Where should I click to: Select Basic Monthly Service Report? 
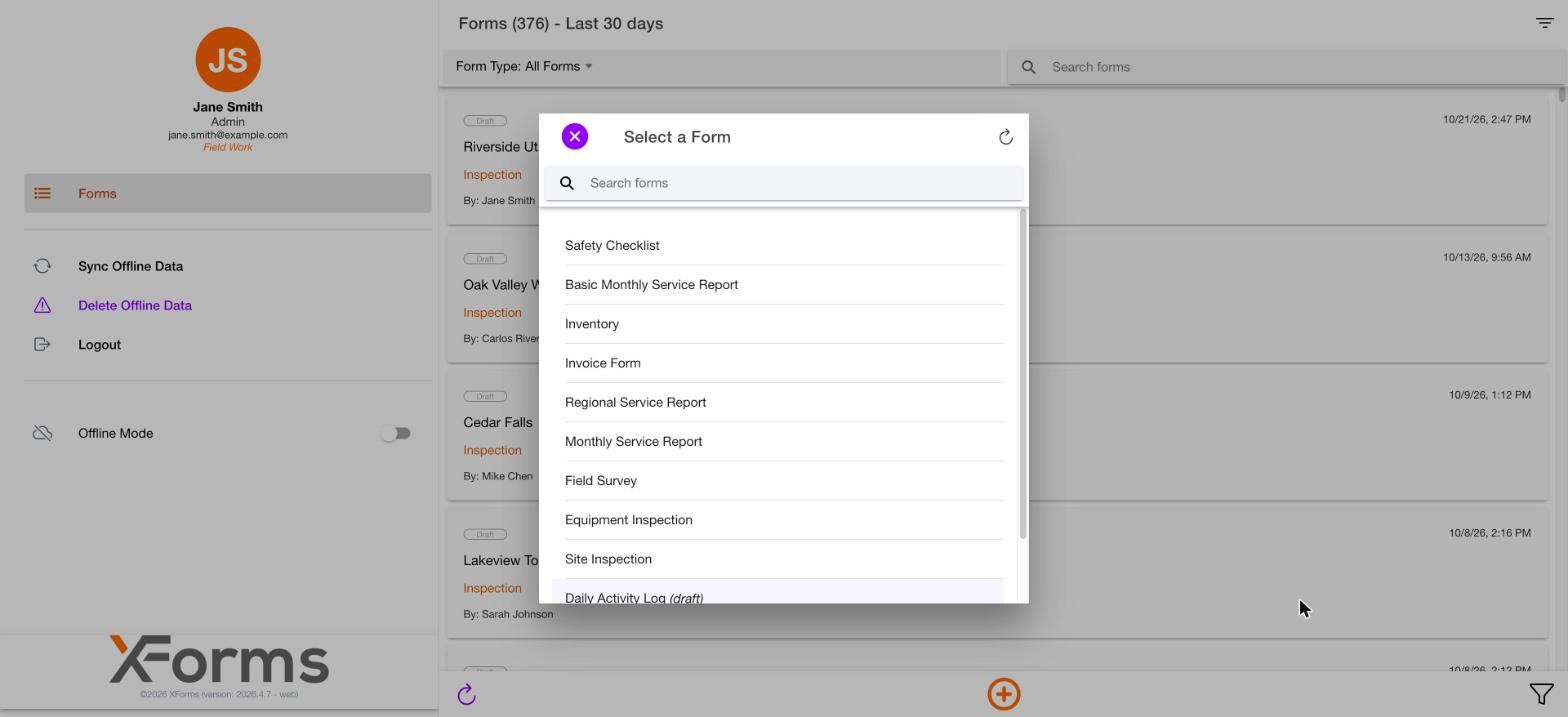tap(784, 285)
